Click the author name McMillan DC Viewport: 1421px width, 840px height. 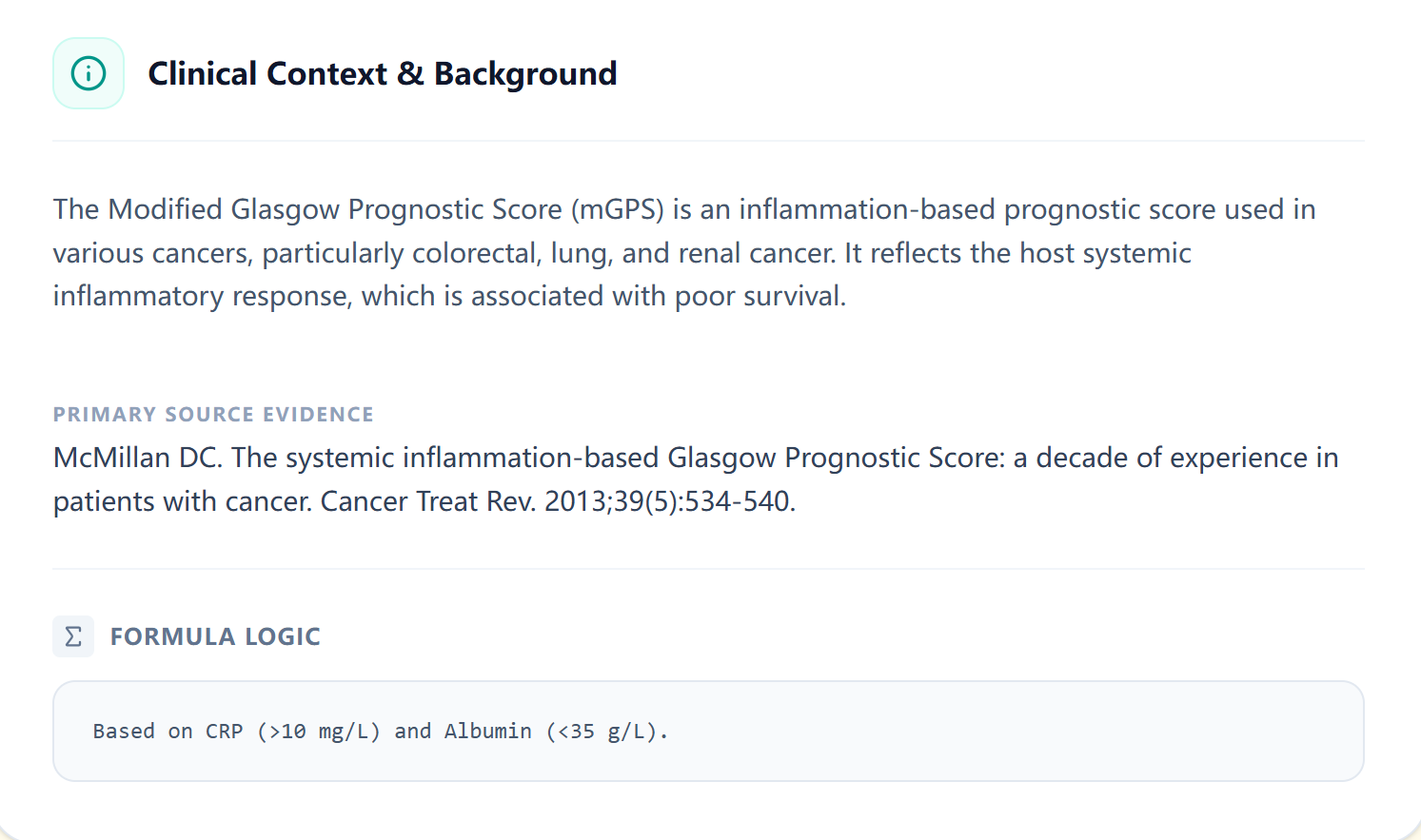click(x=138, y=458)
